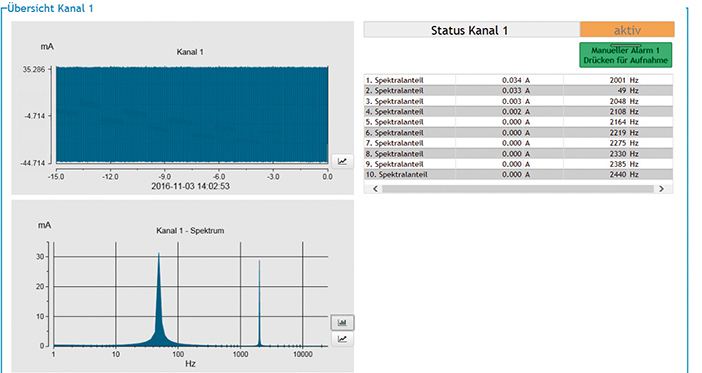Switch spectrum plot to line chart view
Screen dimensions: 702x373
(342, 339)
